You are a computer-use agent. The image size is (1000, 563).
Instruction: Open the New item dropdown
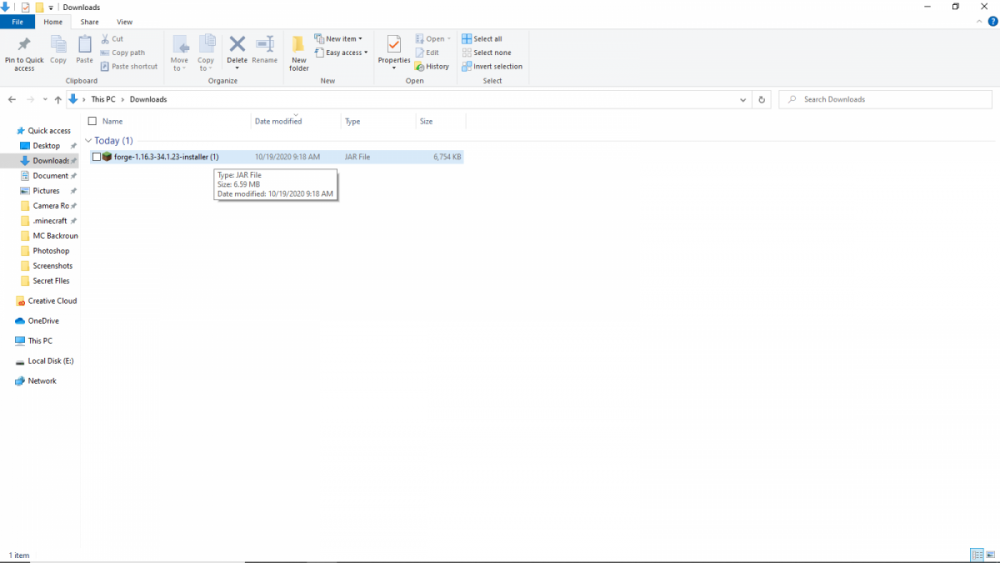click(x=339, y=39)
